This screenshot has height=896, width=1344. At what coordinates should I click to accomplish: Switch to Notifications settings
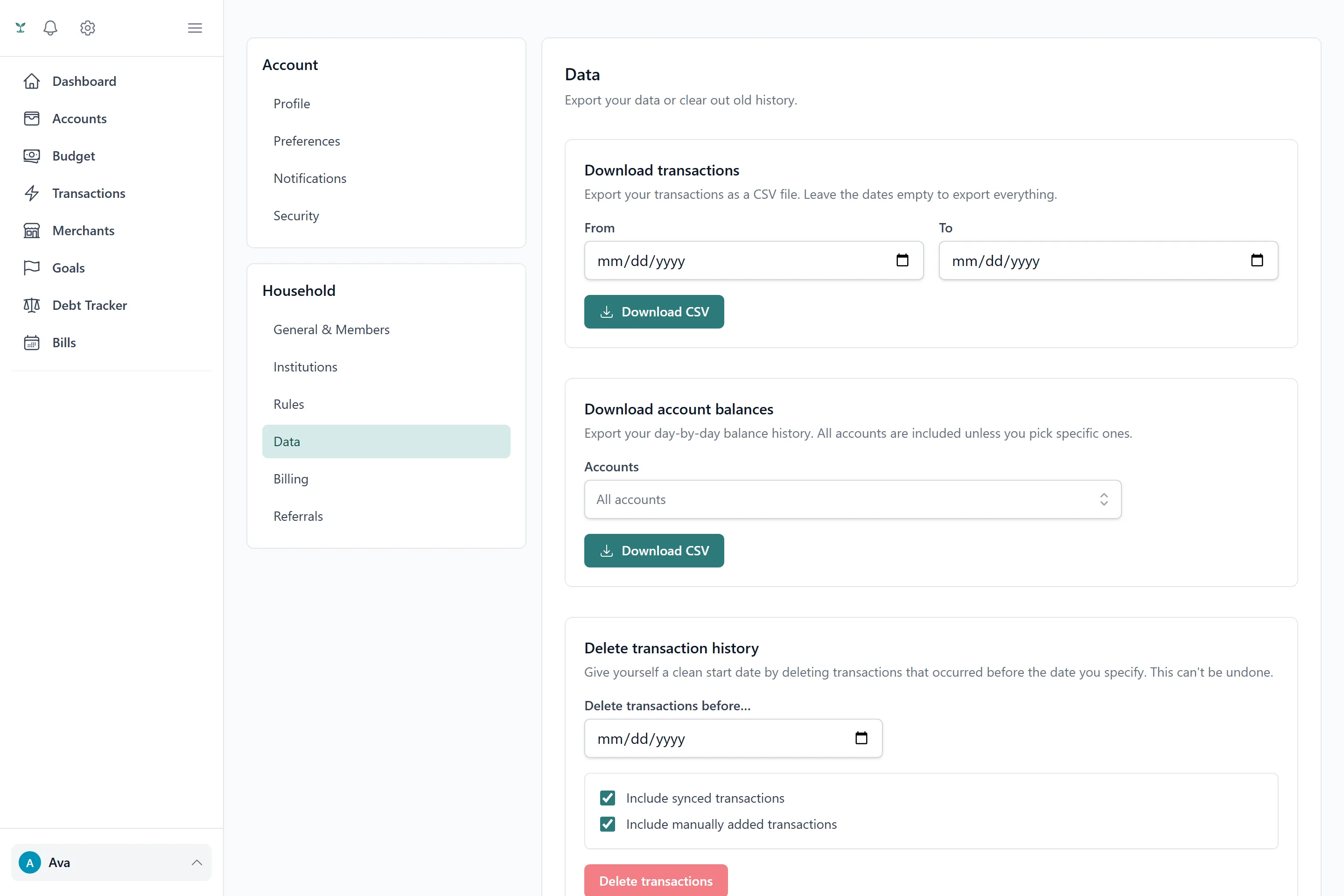(x=386, y=178)
